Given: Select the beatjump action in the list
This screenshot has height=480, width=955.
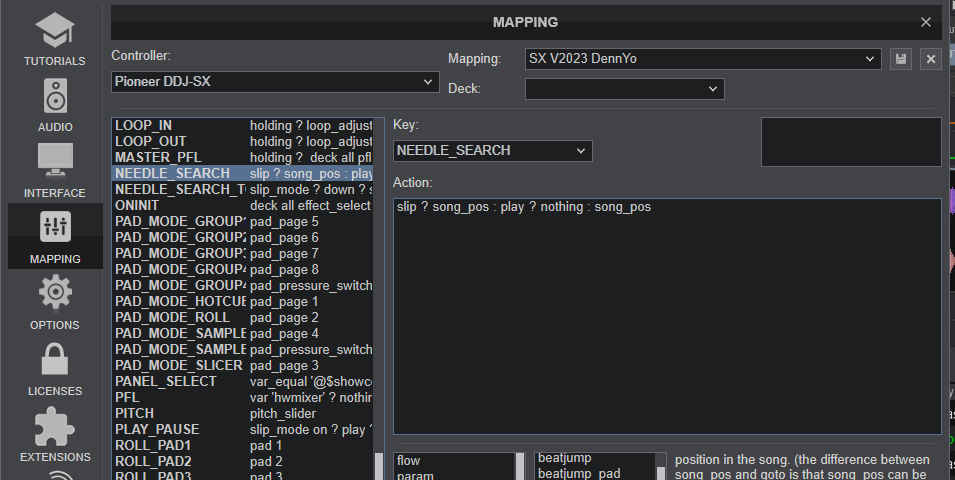Looking at the screenshot, I should (596, 458).
